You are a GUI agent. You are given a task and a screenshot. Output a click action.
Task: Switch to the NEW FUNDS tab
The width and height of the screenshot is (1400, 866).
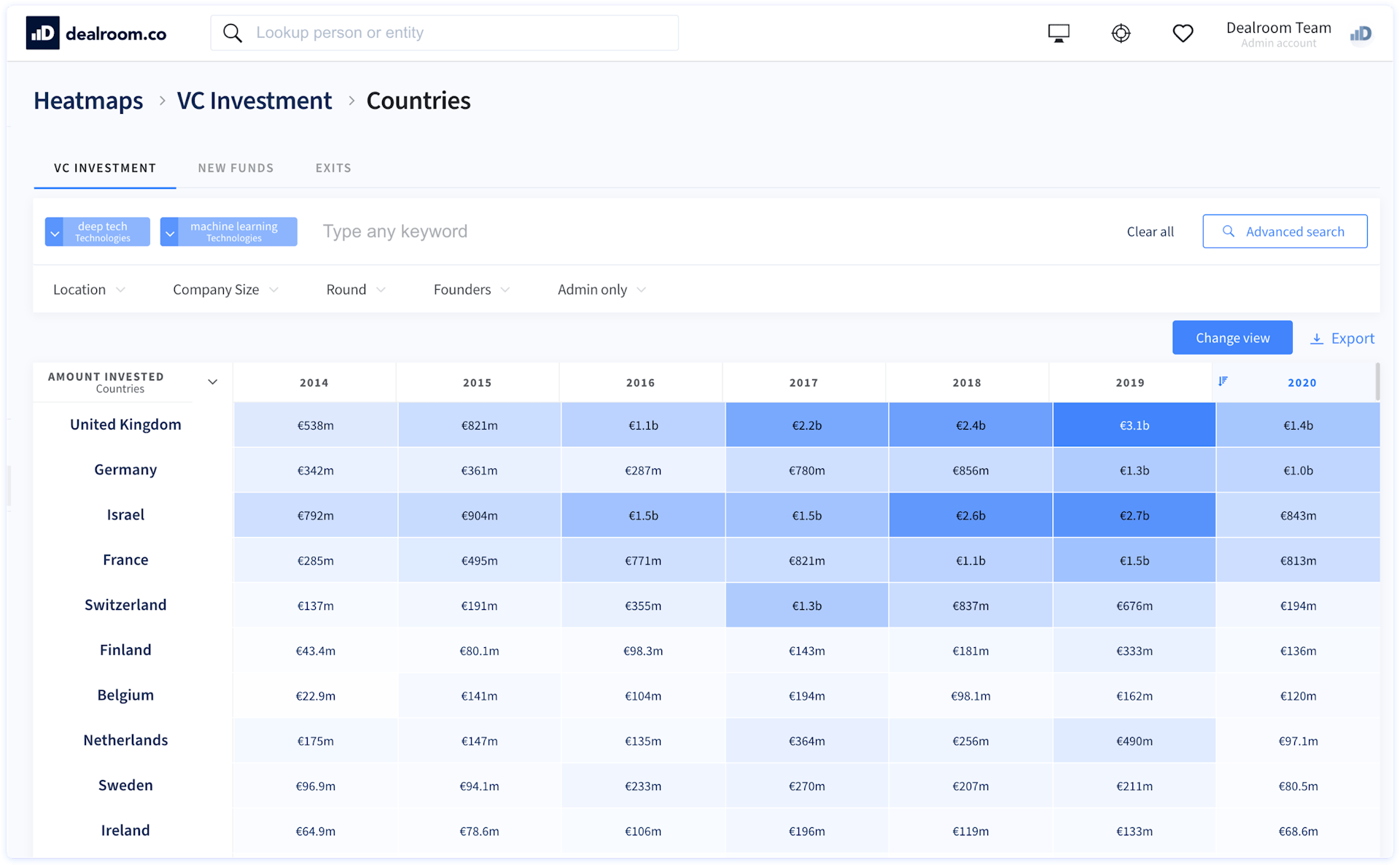(236, 168)
